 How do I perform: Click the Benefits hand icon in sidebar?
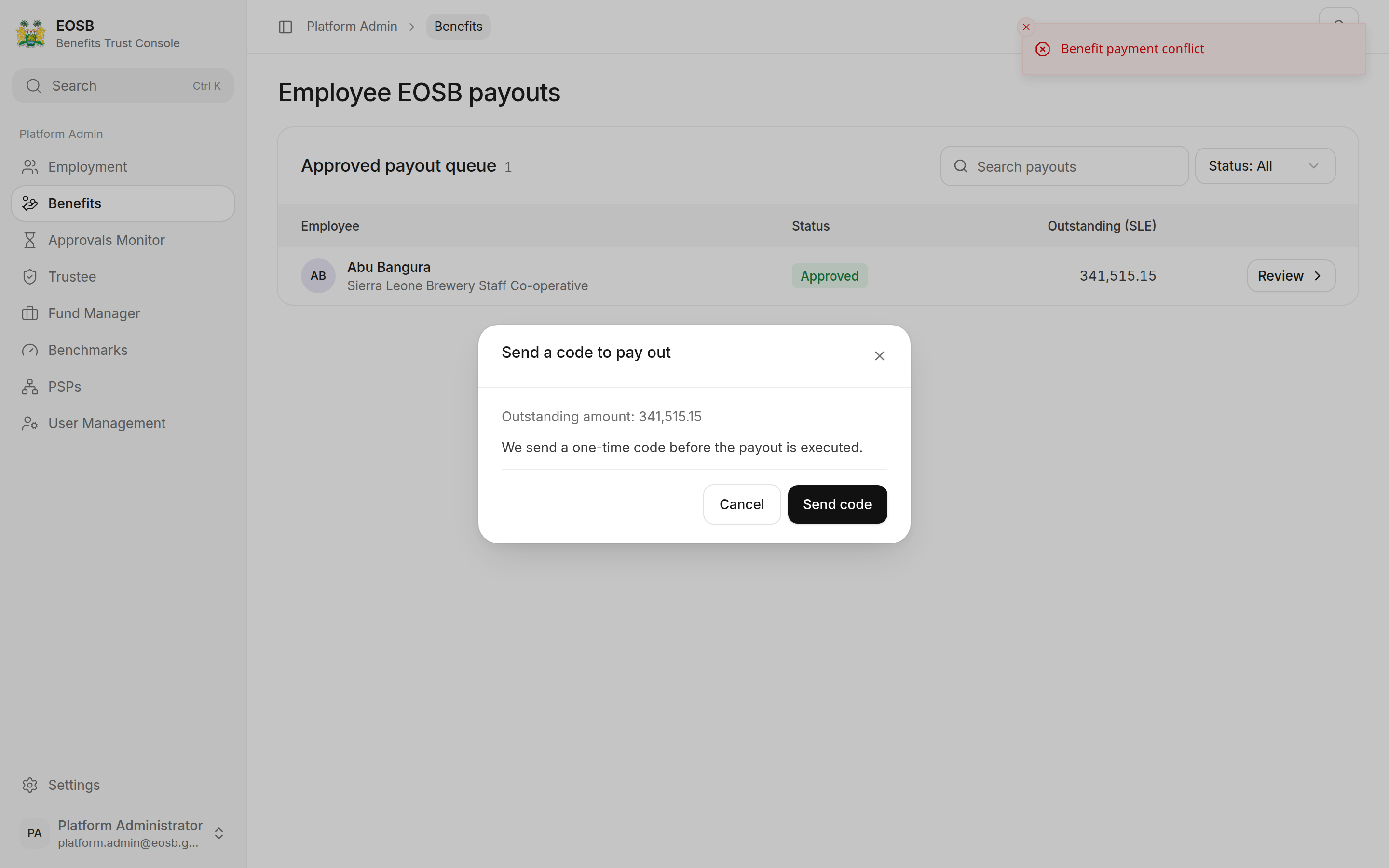coord(30,203)
